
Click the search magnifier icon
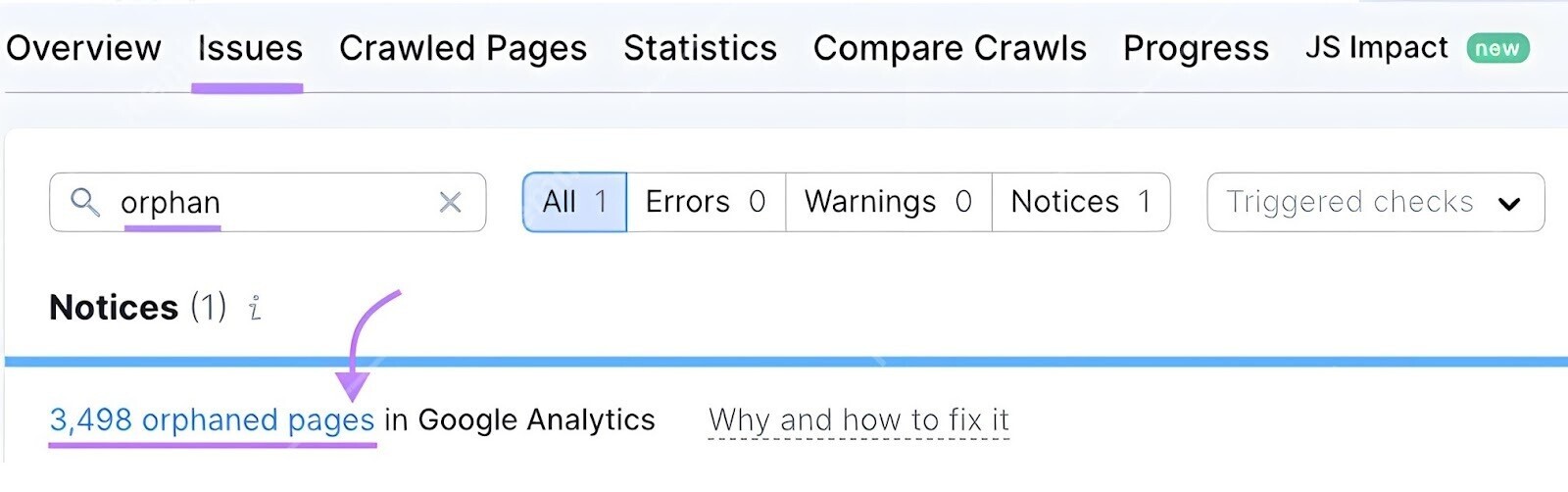(85, 202)
